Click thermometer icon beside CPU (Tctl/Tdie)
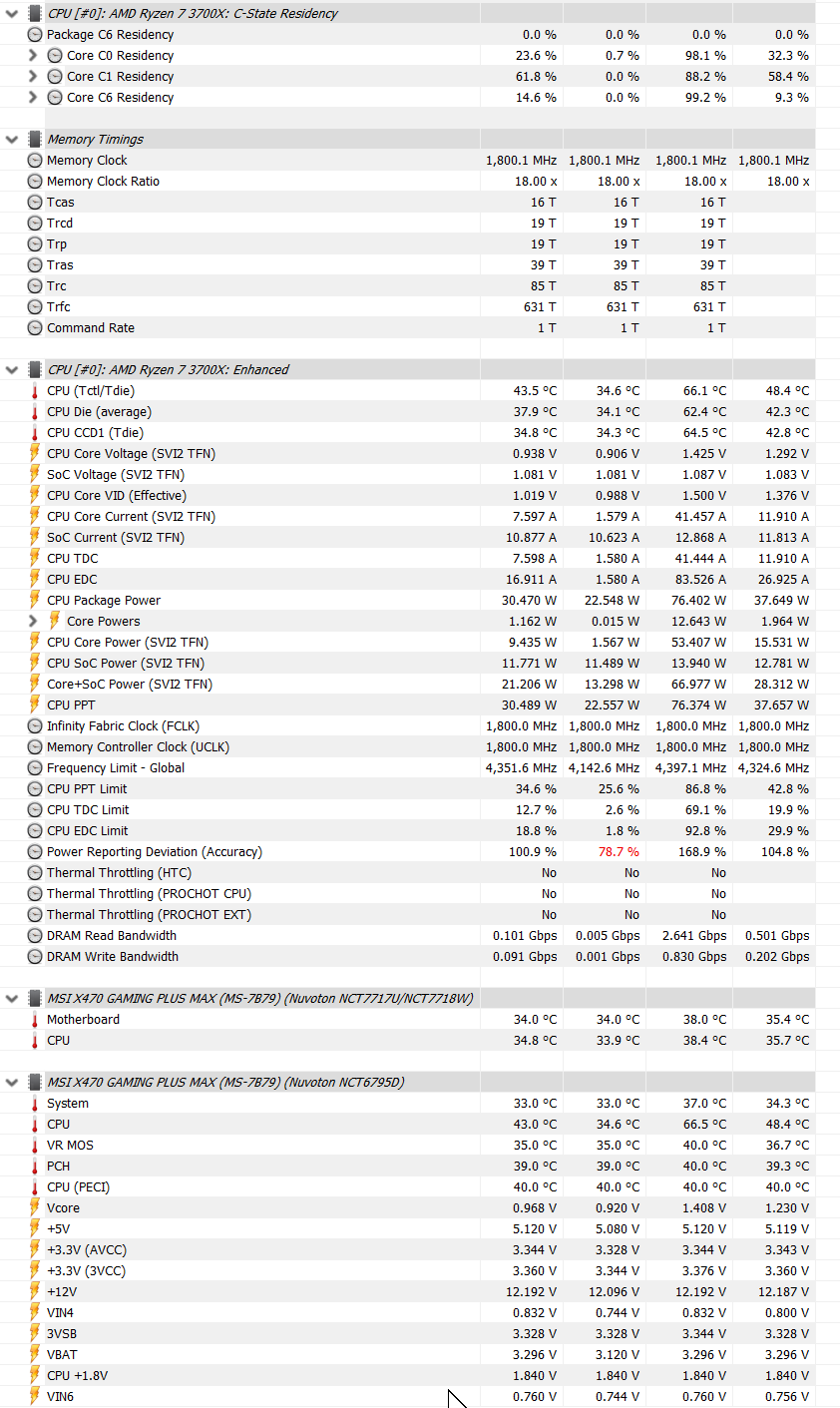The height and width of the screenshot is (1408, 840). [x=35, y=391]
